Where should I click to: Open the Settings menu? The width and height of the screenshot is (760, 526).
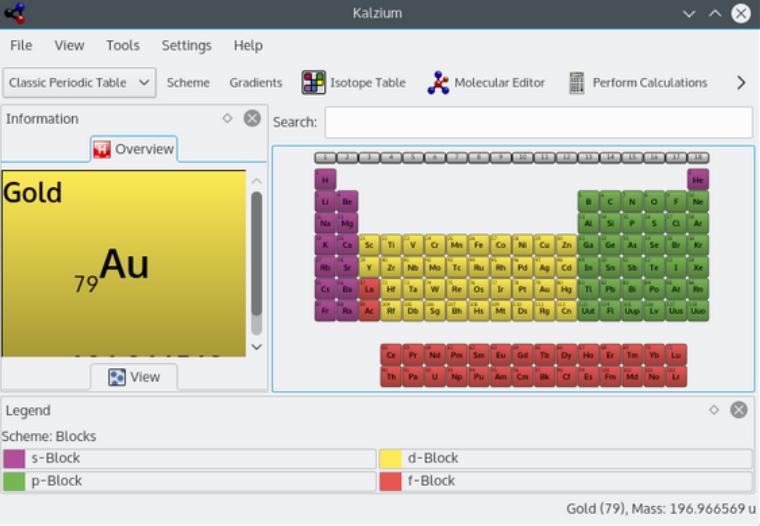[187, 45]
